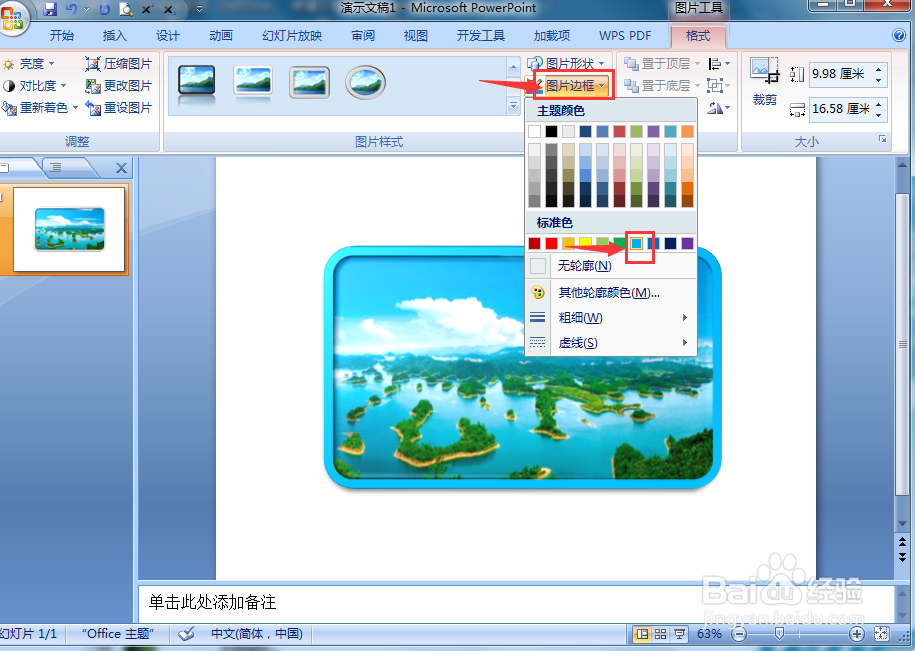Click the height field showing 9.98 厘米
Viewport: 915px width, 651px height.
coord(841,74)
